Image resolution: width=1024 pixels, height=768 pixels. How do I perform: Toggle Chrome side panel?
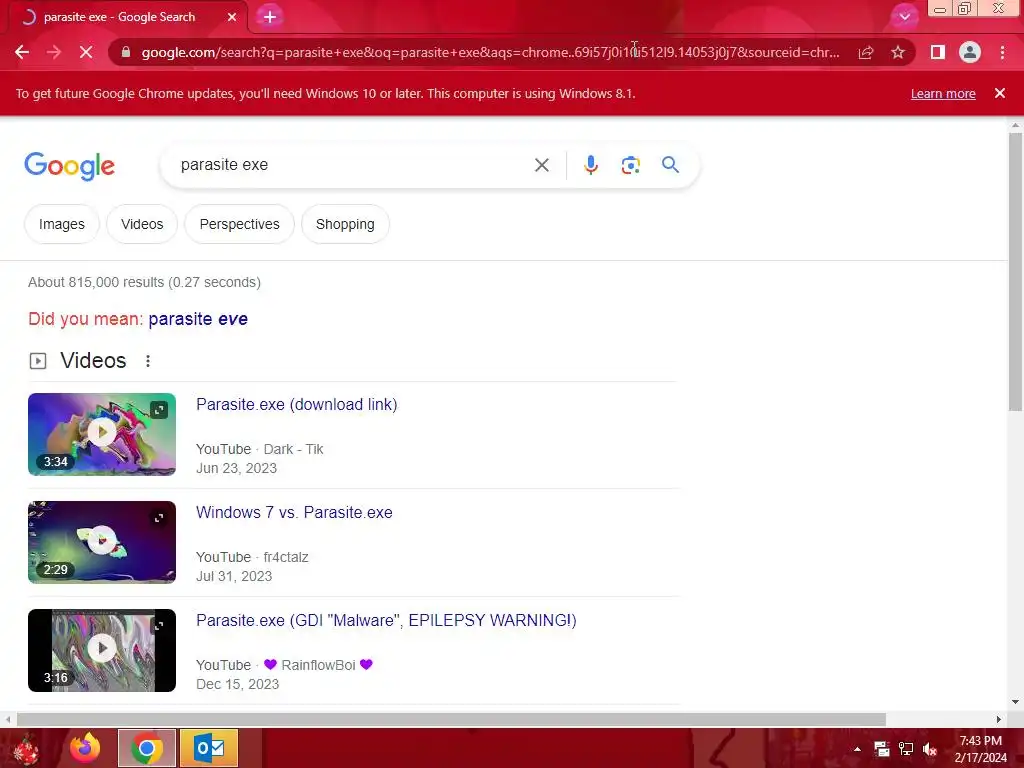pyautogui.click(x=938, y=52)
